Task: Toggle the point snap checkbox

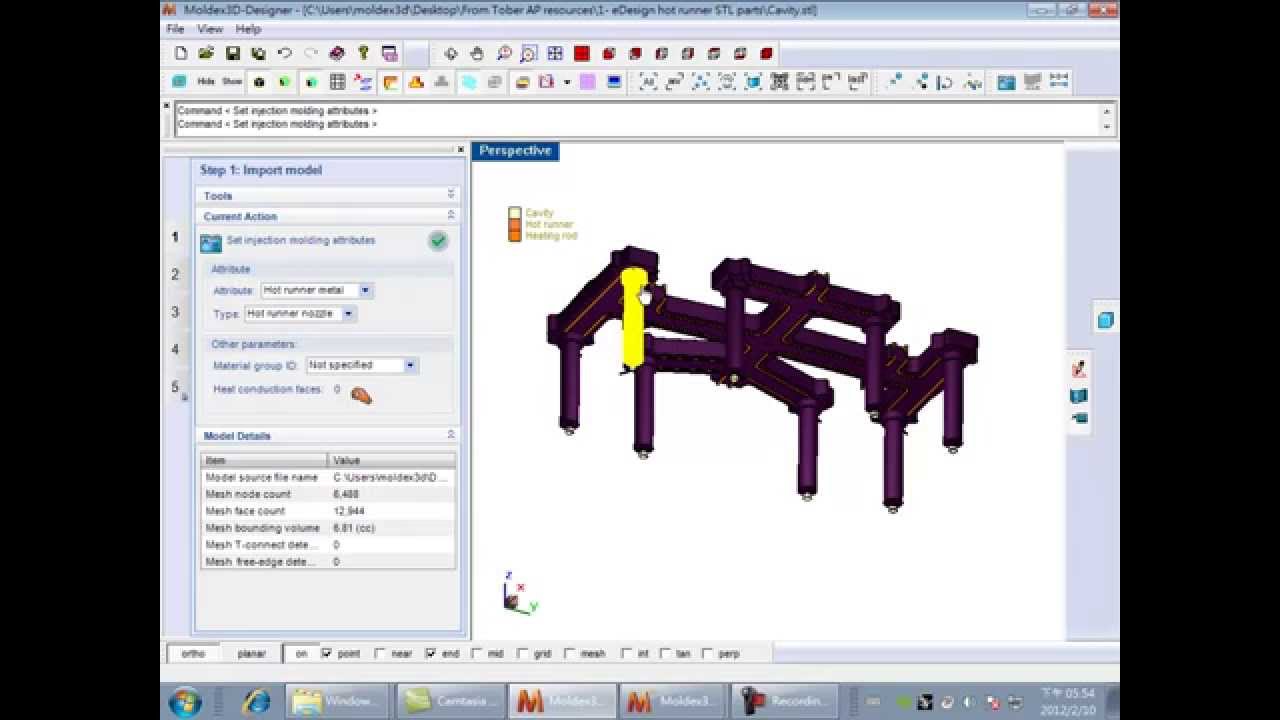Action: tap(326, 654)
